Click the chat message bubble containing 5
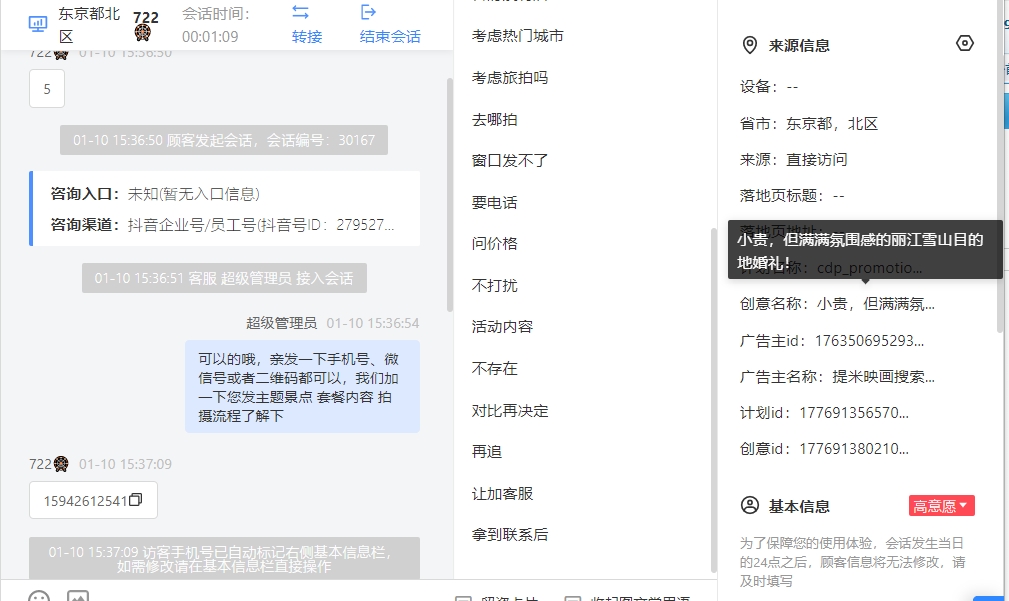The image size is (1009, 601). point(47,89)
